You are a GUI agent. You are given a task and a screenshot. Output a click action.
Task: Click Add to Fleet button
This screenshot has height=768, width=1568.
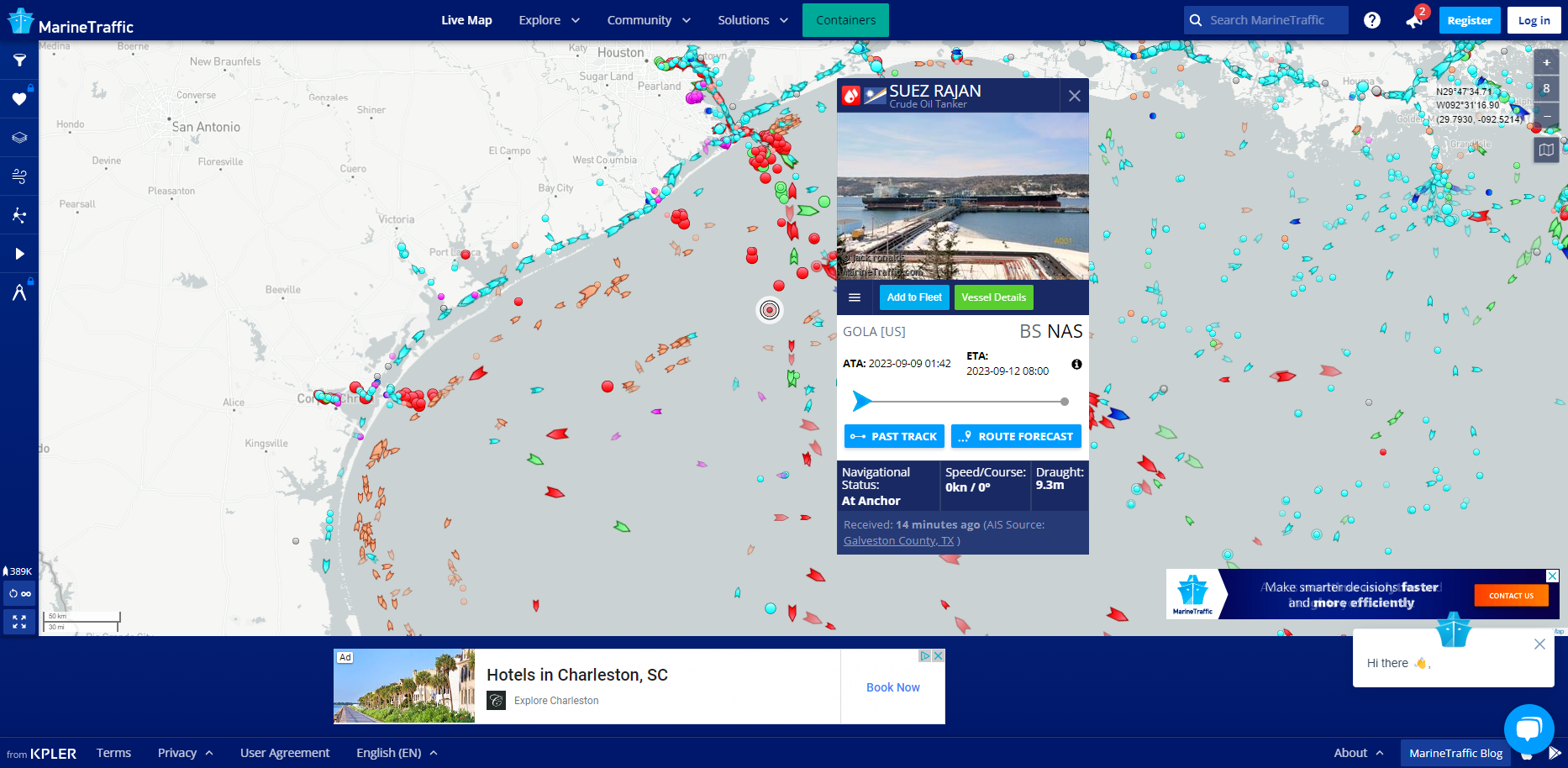(914, 297)
